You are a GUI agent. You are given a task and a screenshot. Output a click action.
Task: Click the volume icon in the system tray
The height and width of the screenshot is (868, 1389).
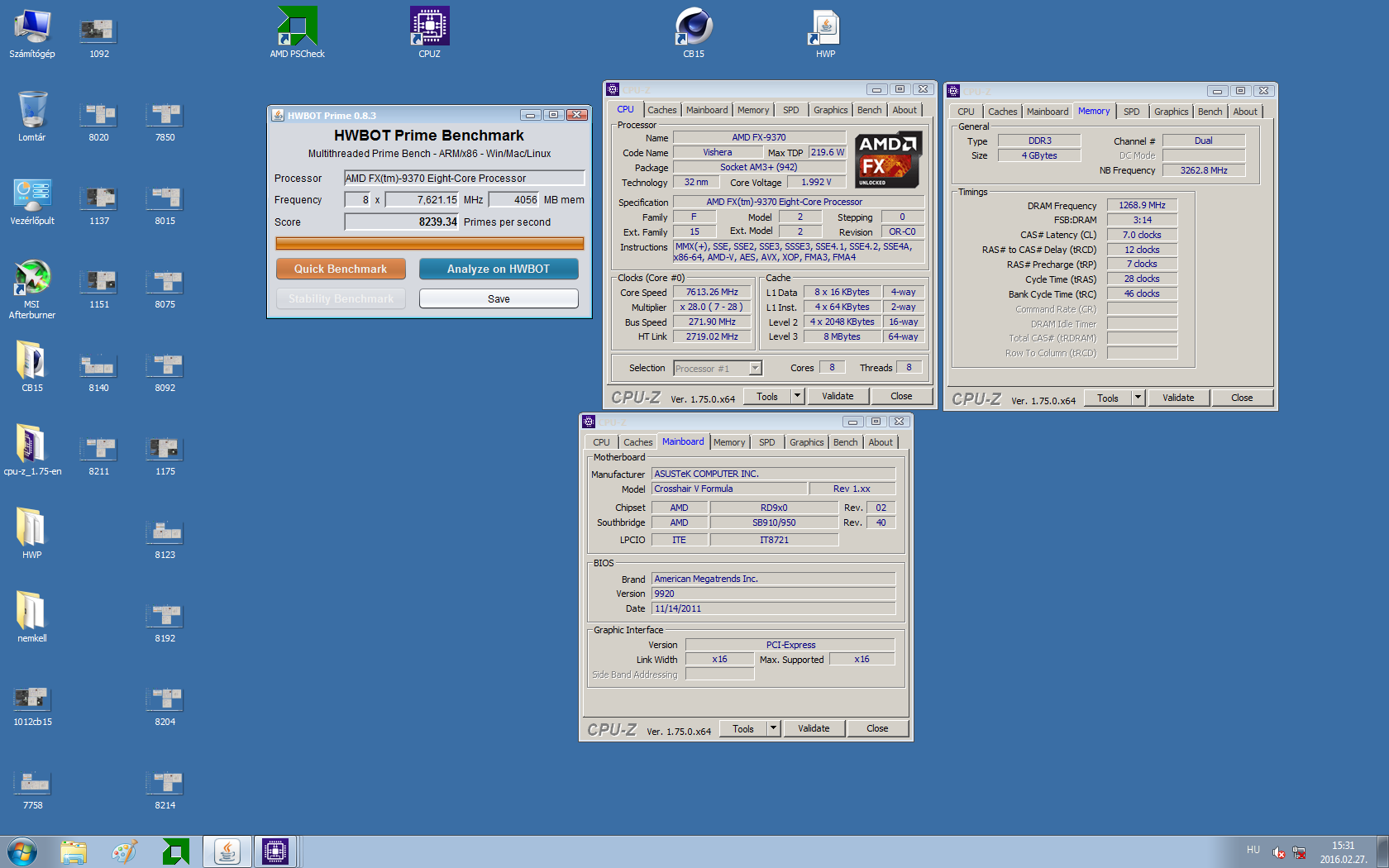pos(1279,852)
